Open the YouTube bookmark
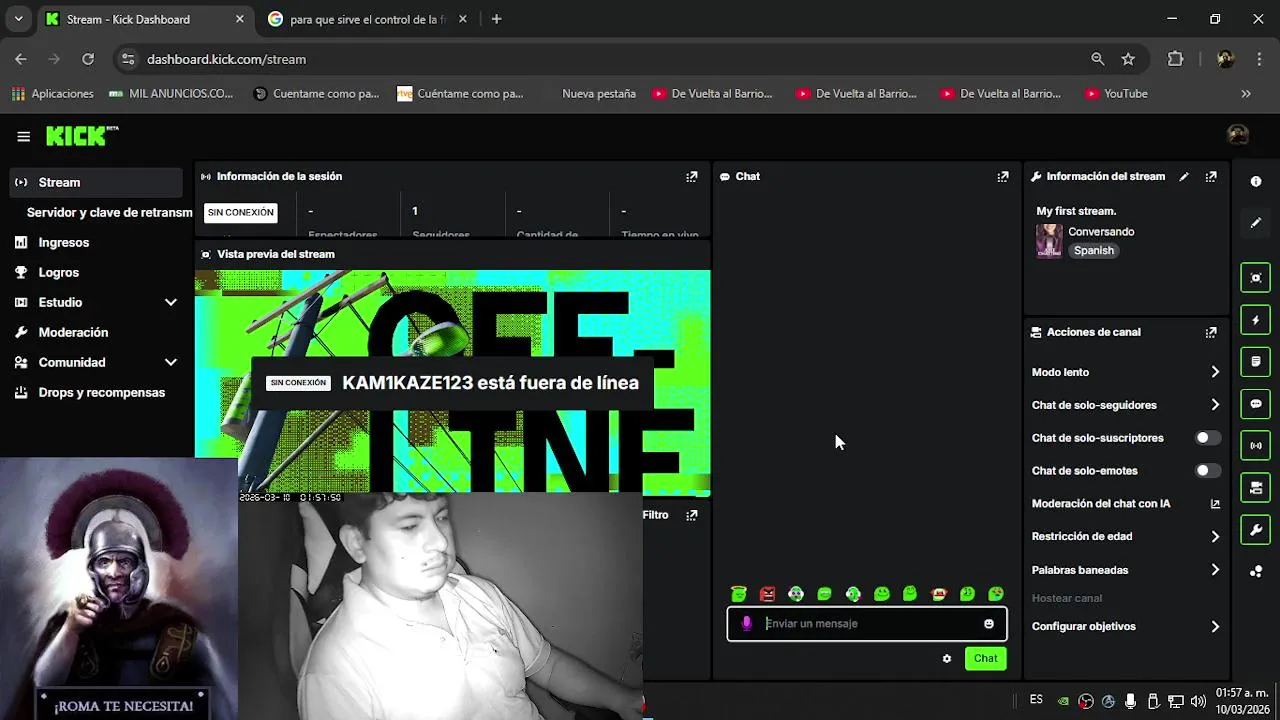 pyautogui.click(x=1115, y=94)
